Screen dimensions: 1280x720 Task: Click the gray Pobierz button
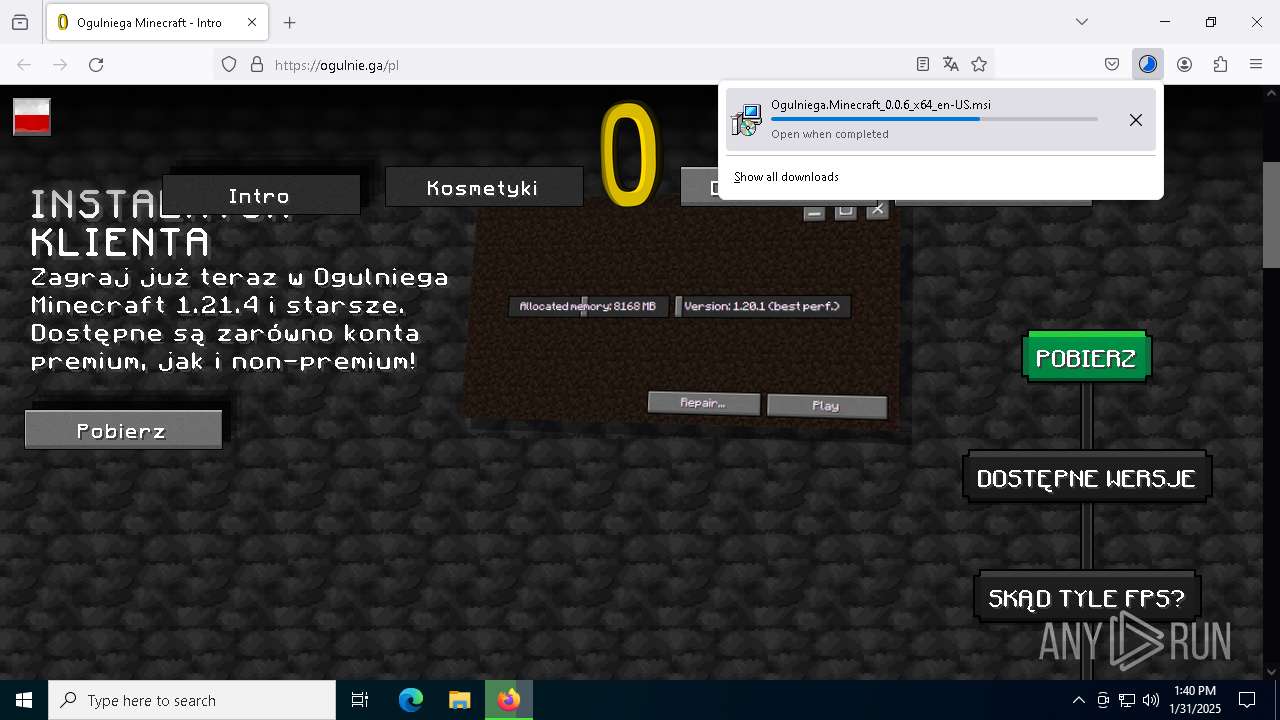pyautogui.click(x=123, y=430)
